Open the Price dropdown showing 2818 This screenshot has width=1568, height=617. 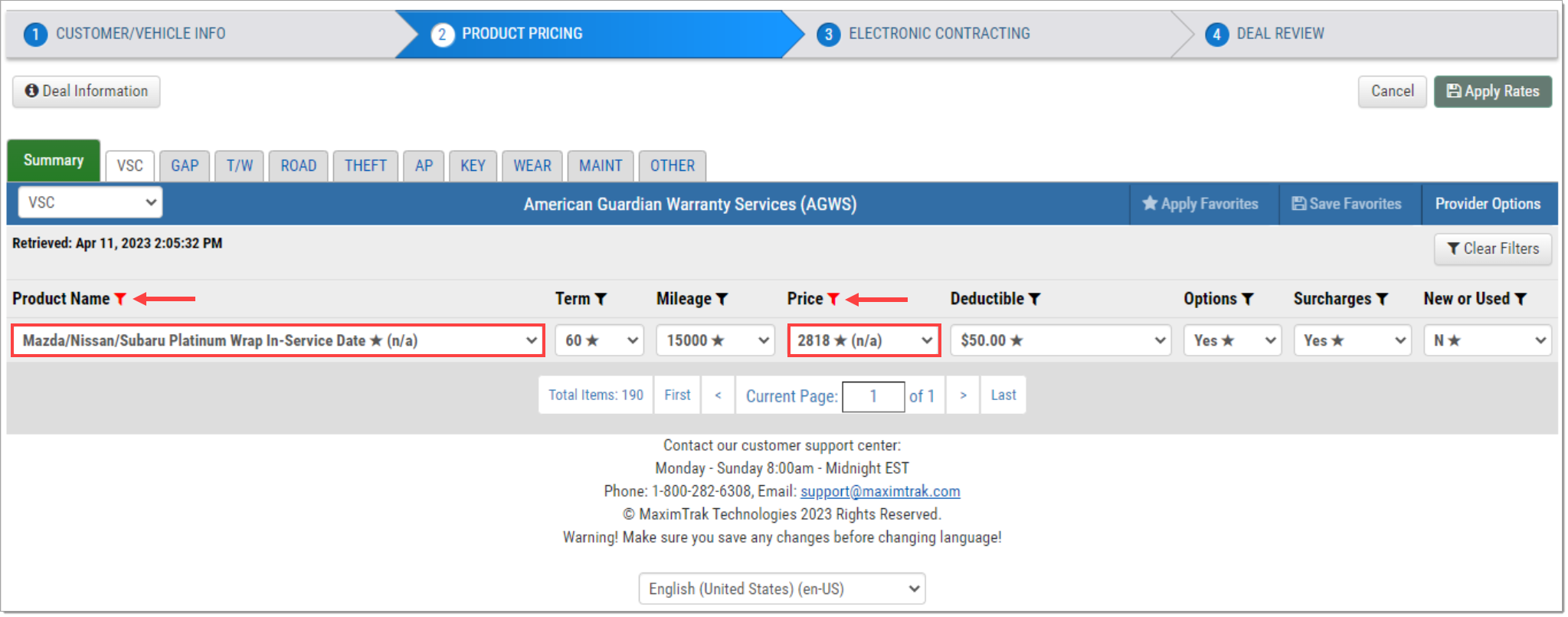click(864, 340)
